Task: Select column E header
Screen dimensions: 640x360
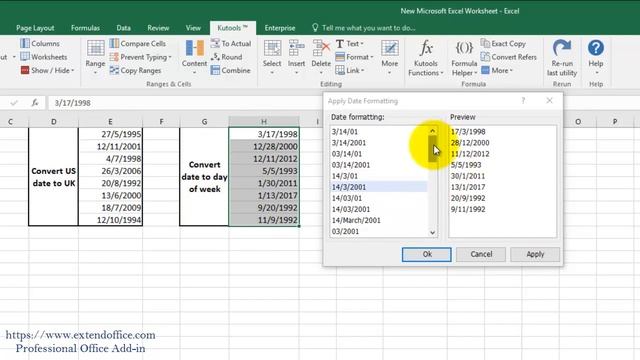Action: pyautogui.click(x=110, y=122)
